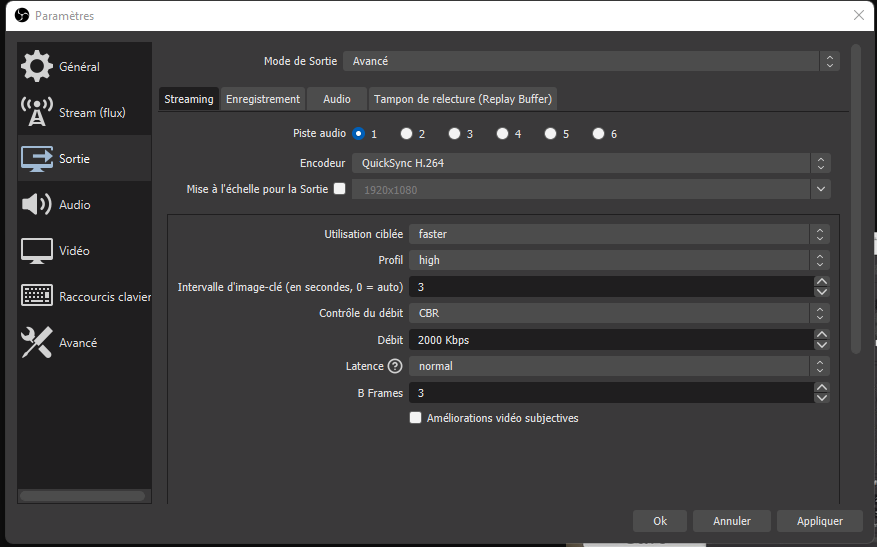The height and width of the screenshot is (547, 877).
Task: Switch to the Enregistrement tab
Action: pos(263,99)
